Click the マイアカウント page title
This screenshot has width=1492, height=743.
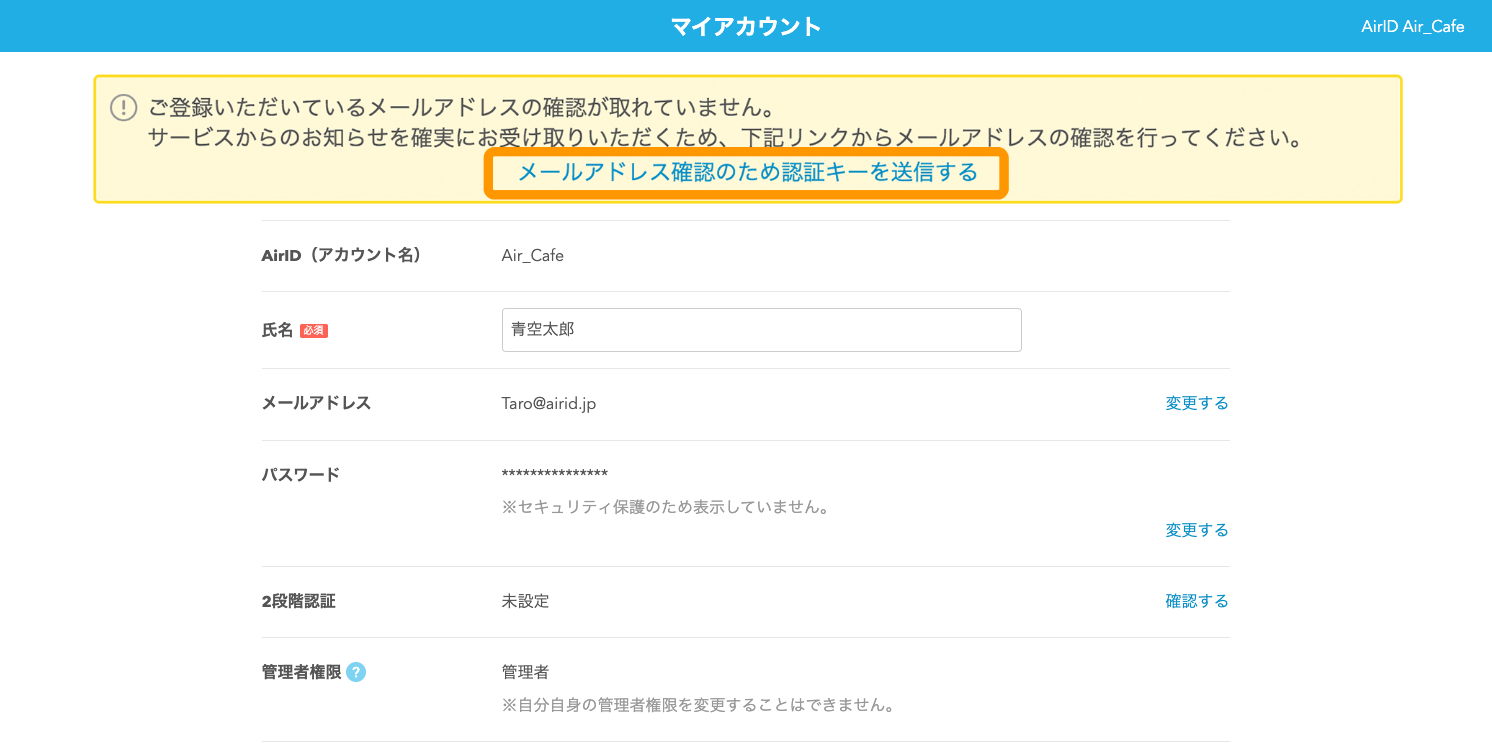[x=745, y=26]
